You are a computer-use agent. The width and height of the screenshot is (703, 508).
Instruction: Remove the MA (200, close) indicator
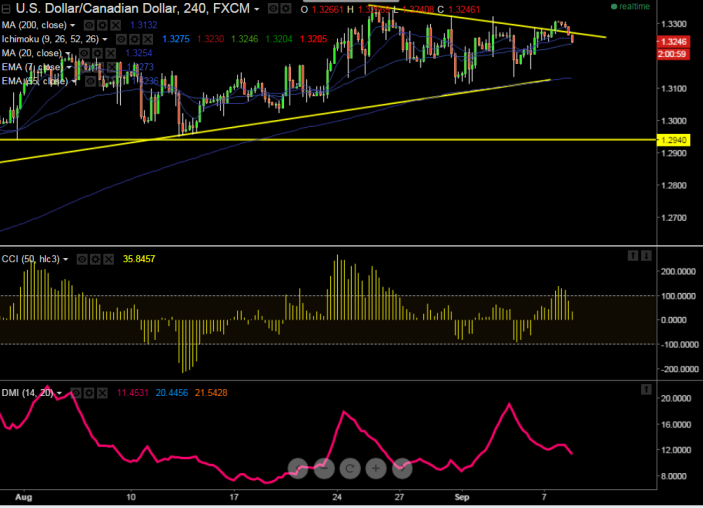tap(115, 25)
